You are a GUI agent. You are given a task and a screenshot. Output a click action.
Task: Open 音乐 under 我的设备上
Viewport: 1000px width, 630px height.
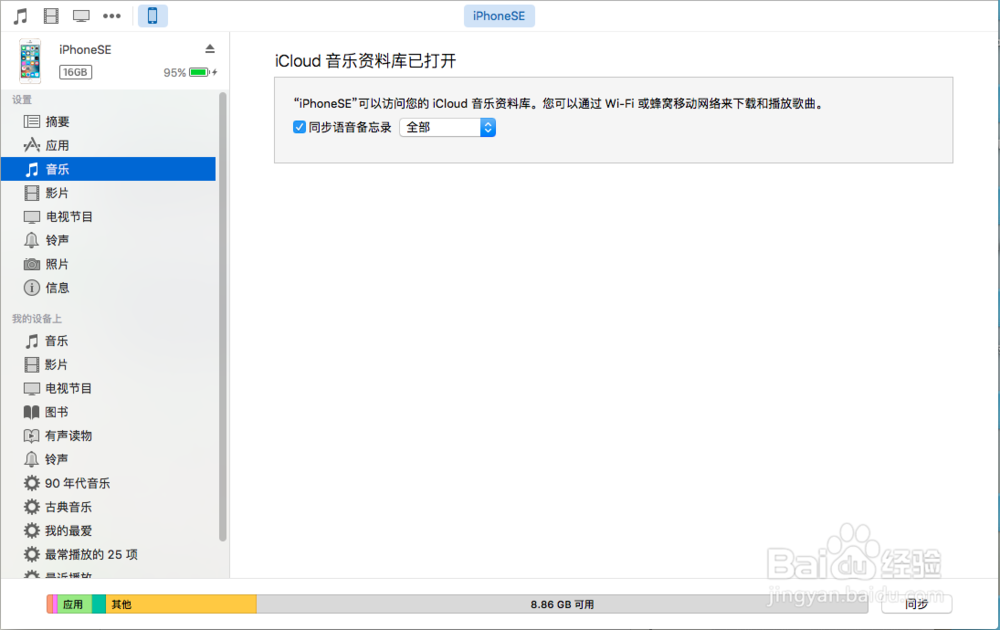point(108,341)
